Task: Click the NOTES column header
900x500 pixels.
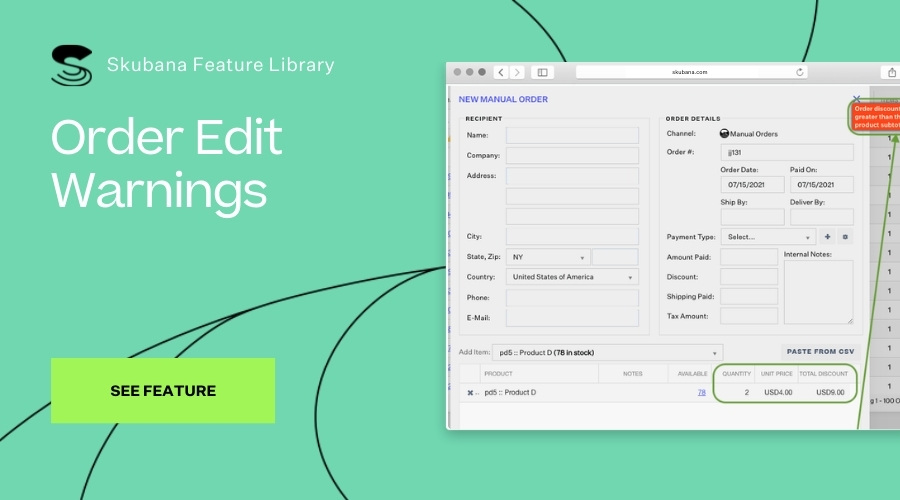Action: [x=633, y=374]
